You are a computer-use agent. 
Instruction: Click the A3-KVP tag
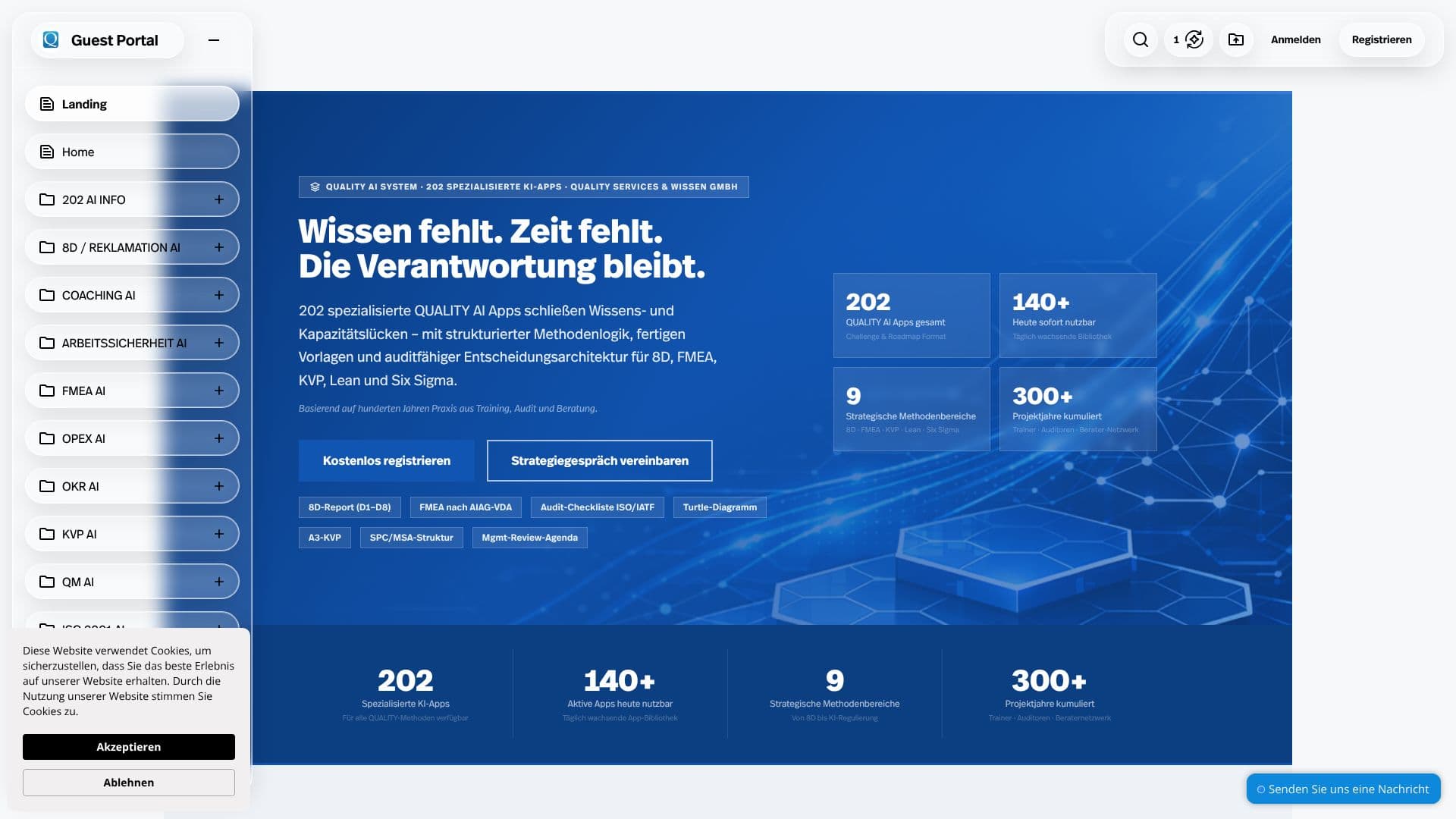pos(325,538)
